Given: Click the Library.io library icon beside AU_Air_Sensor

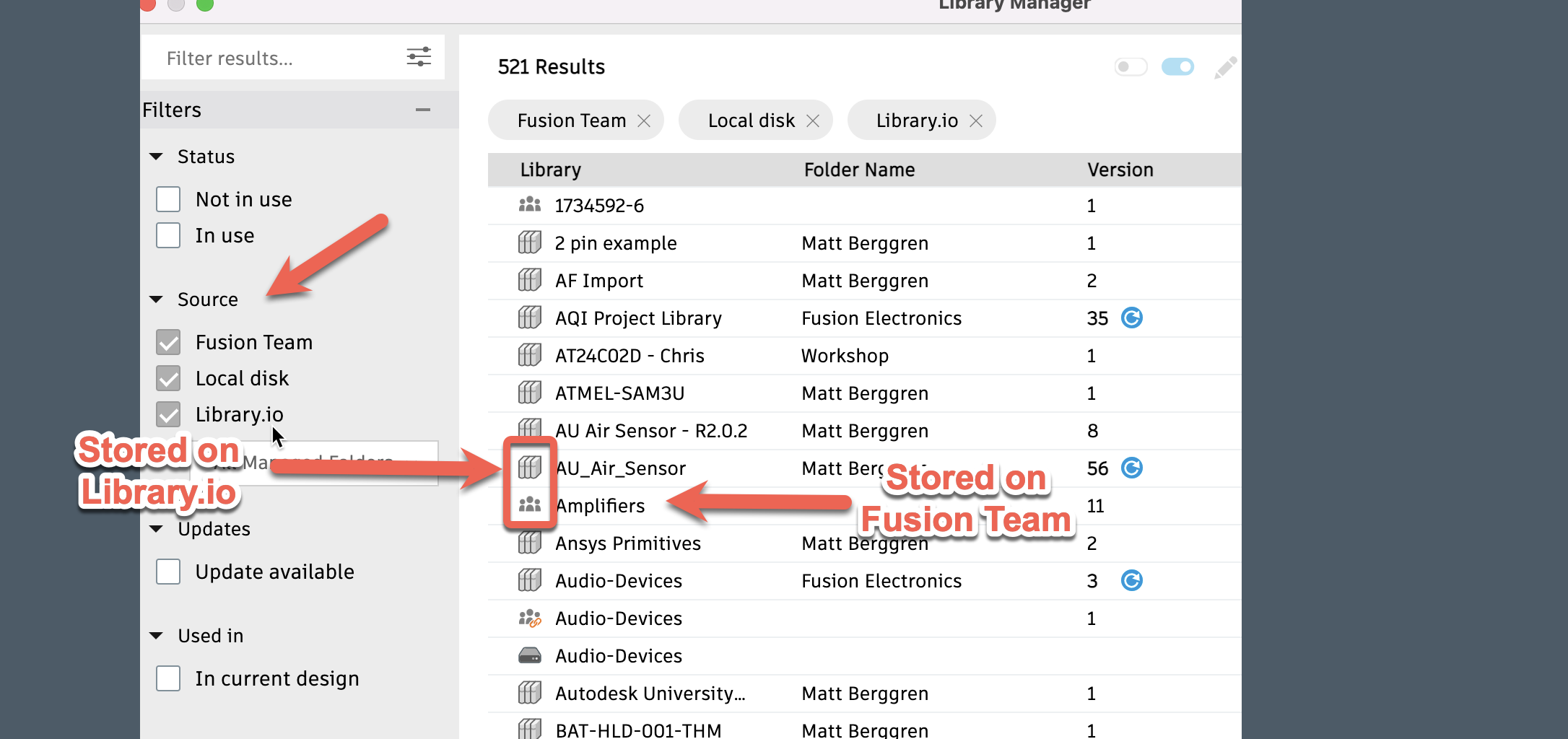Looking at the screenshot, I should 529,468.
